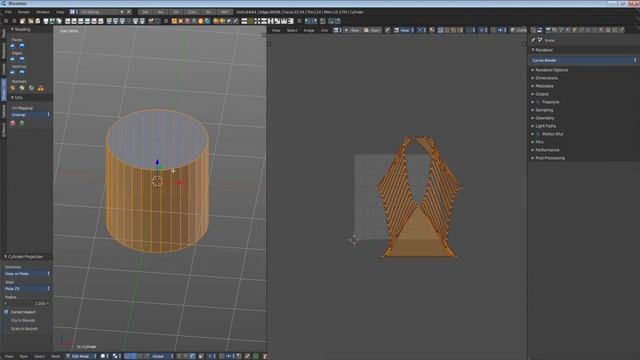This screenshot has height=360, width=640.
Task: Click the image browse icon in UV editor header
Action: (x=337, y=30)
